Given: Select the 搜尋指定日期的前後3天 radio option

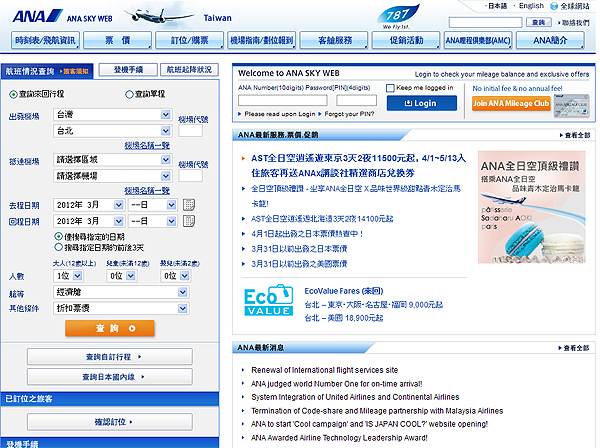Looking at the screenshot, I should (x=58, y=247).
